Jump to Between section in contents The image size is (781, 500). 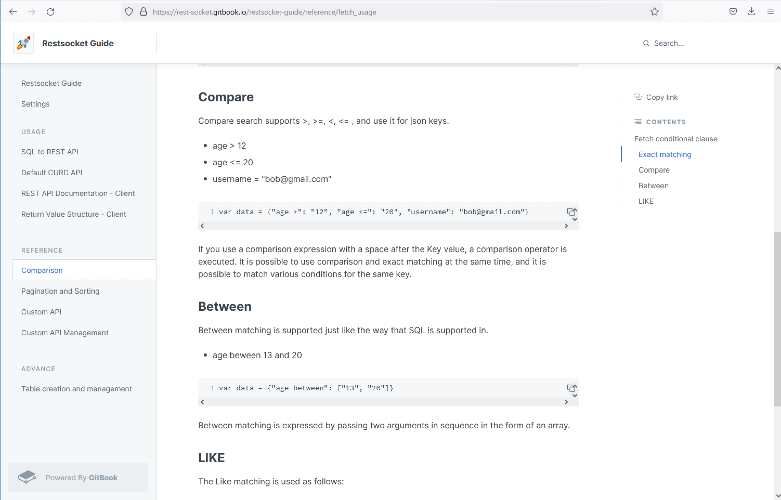[x=653, y=186]
